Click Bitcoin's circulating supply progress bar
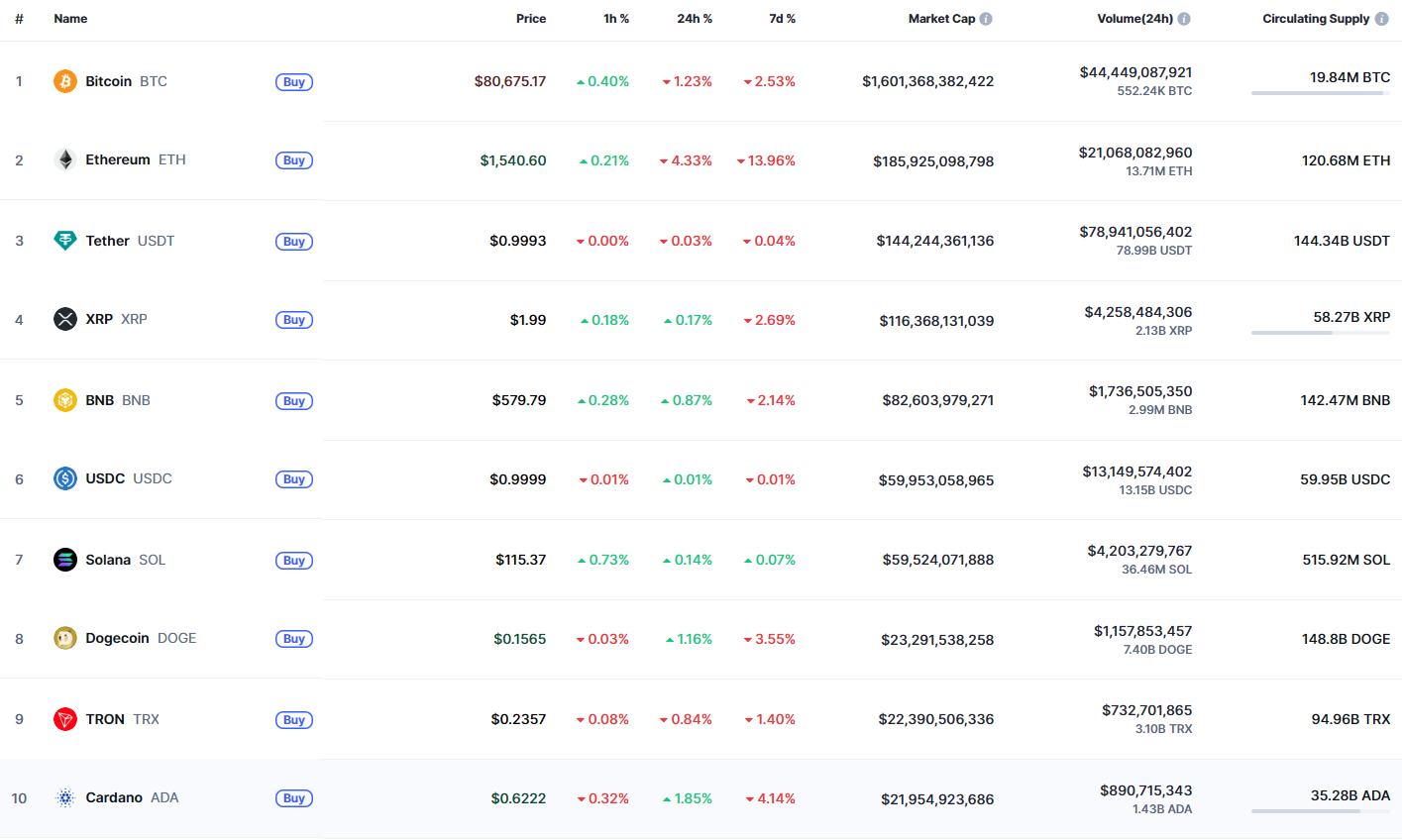Screen dimensions: 1402x840 click(1321, 93)
